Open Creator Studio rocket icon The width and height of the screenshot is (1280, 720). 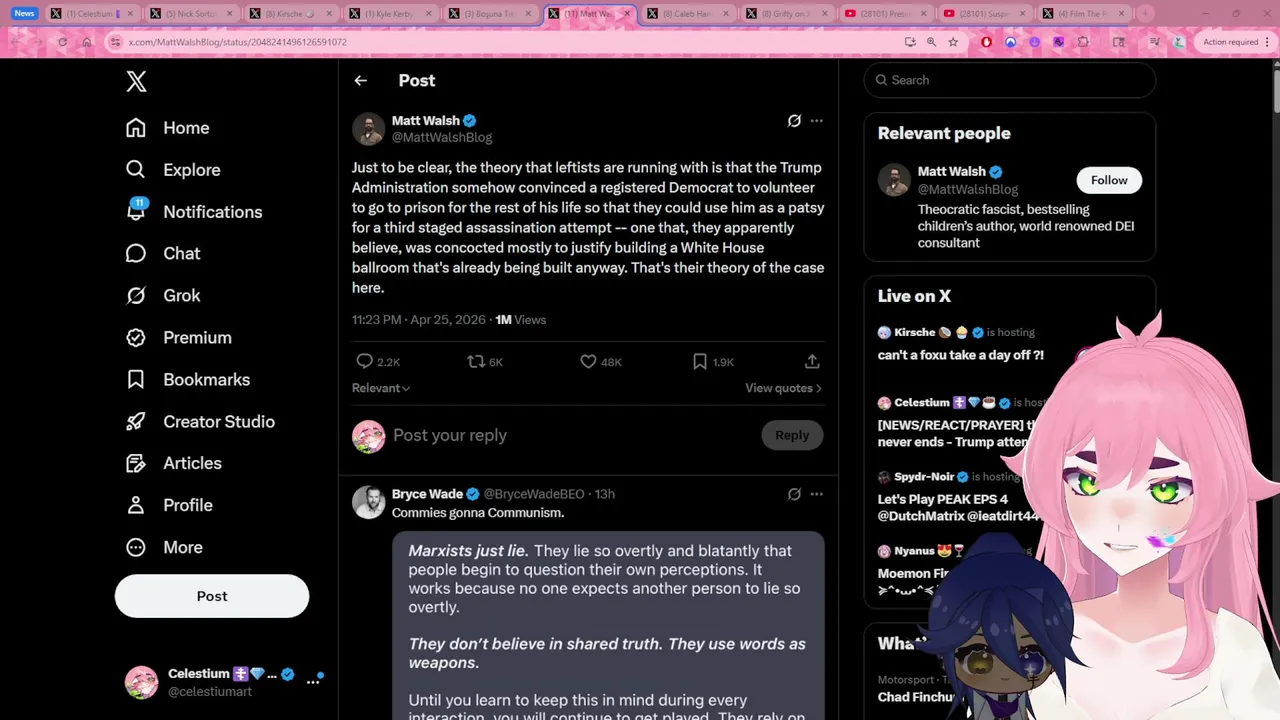136,422
